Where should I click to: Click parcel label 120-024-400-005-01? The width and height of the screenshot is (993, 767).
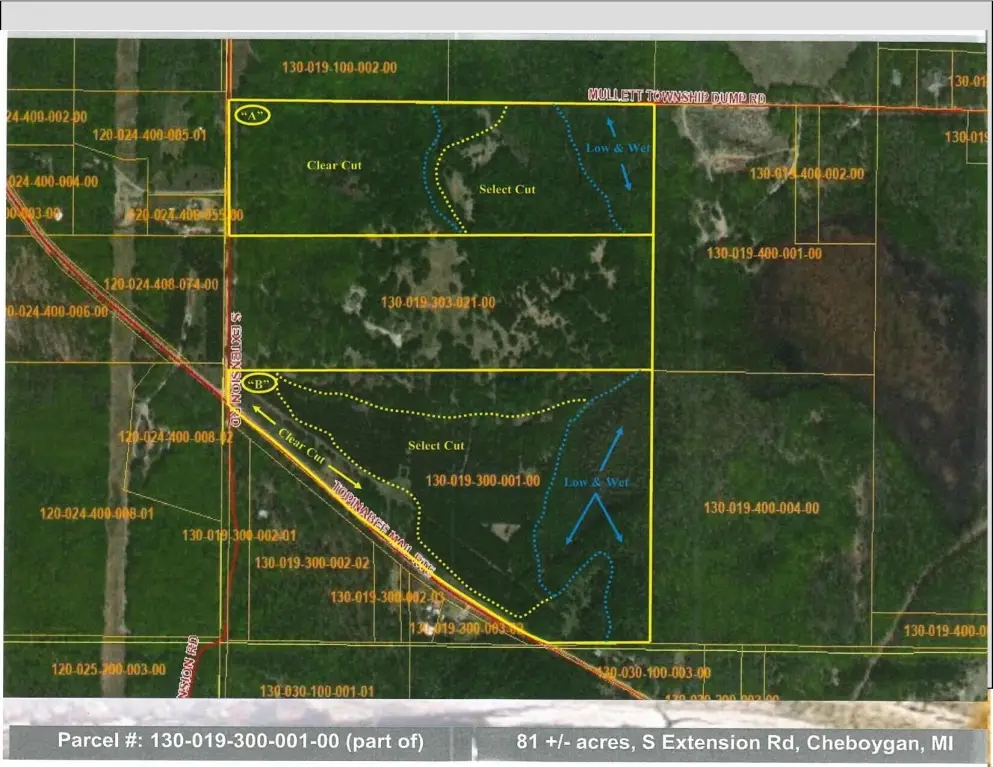(149, 135)
